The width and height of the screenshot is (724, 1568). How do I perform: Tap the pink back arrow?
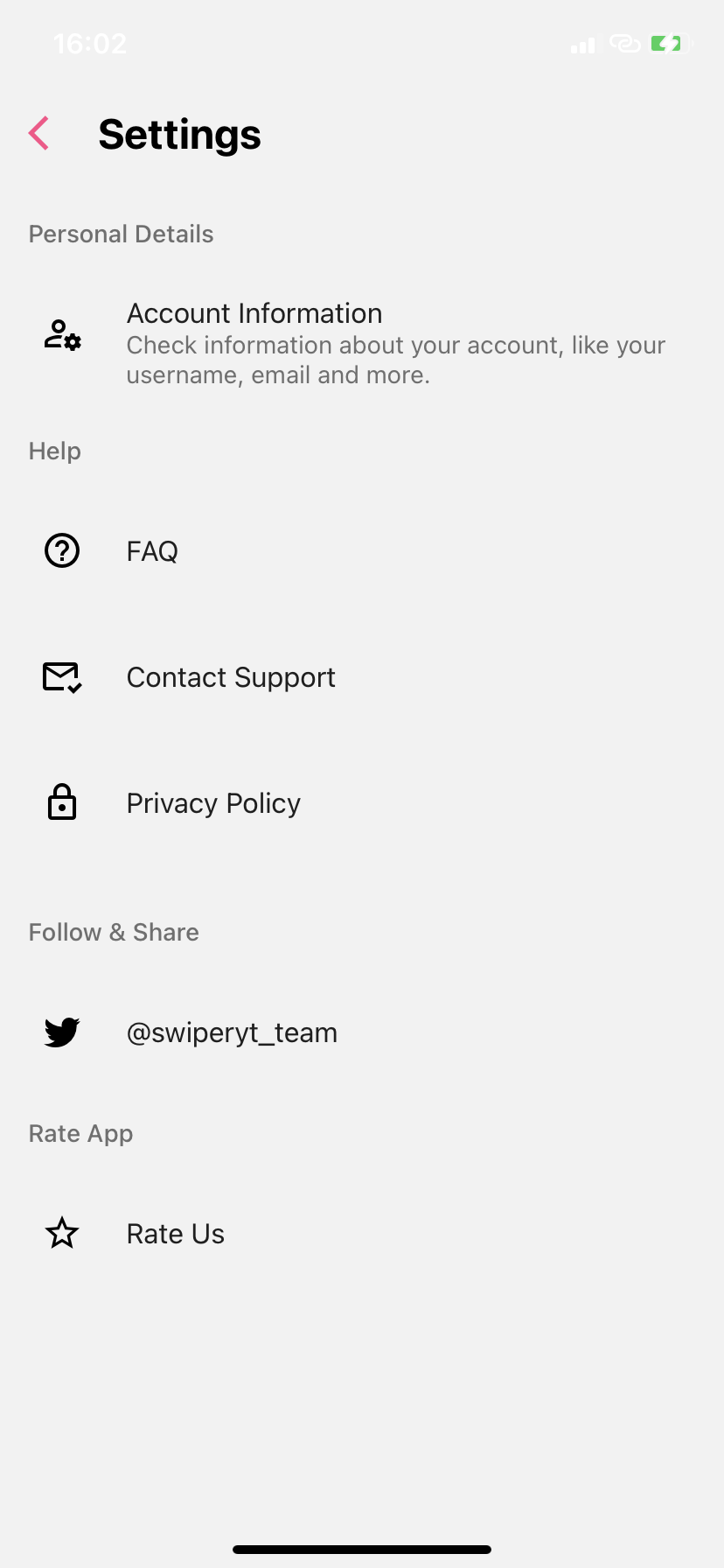(38, 134)
